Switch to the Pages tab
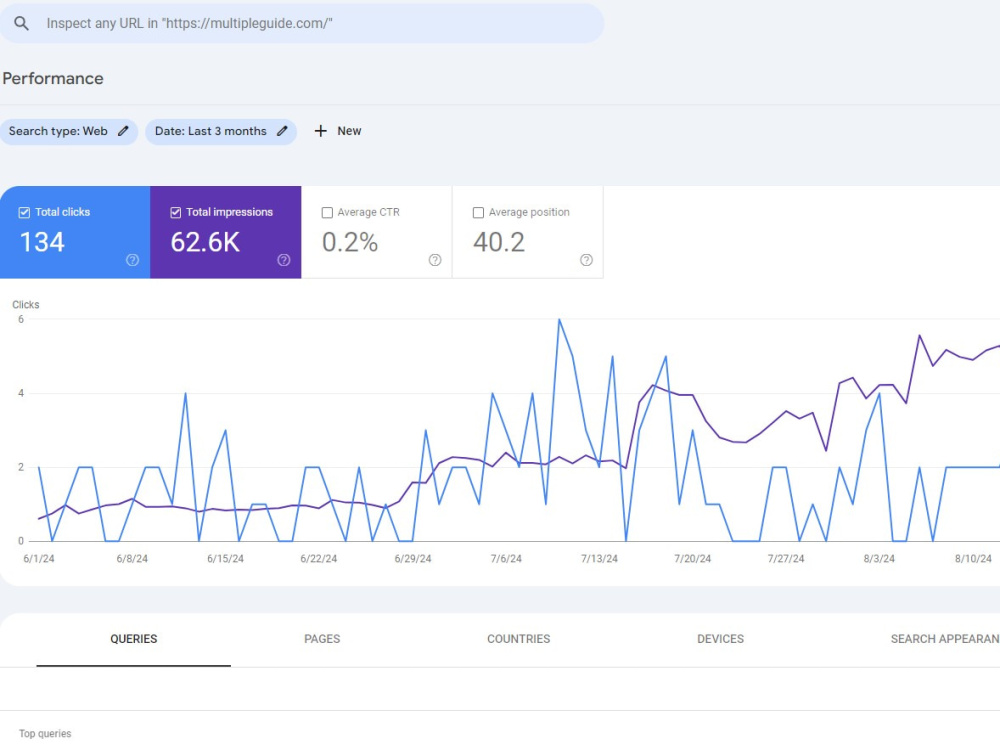The height and width of the screenshot is (750, 1000). click(322, 639)
